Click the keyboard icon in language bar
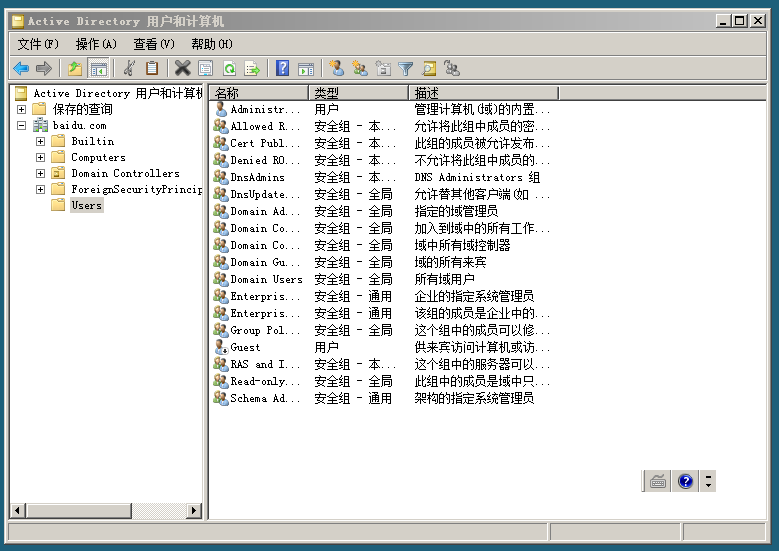Viewport: 779px width, 551px height. (658, 481)
